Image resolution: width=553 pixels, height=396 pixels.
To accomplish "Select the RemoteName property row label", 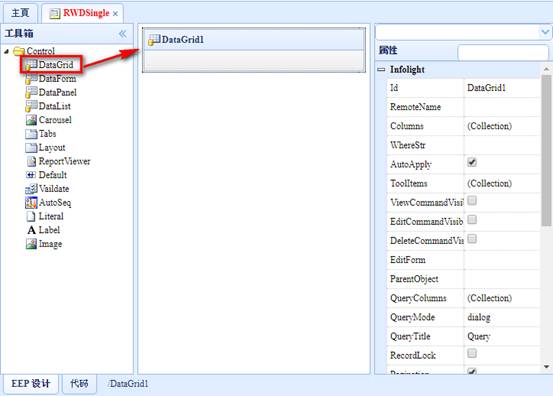I will (x=415, y=107).
